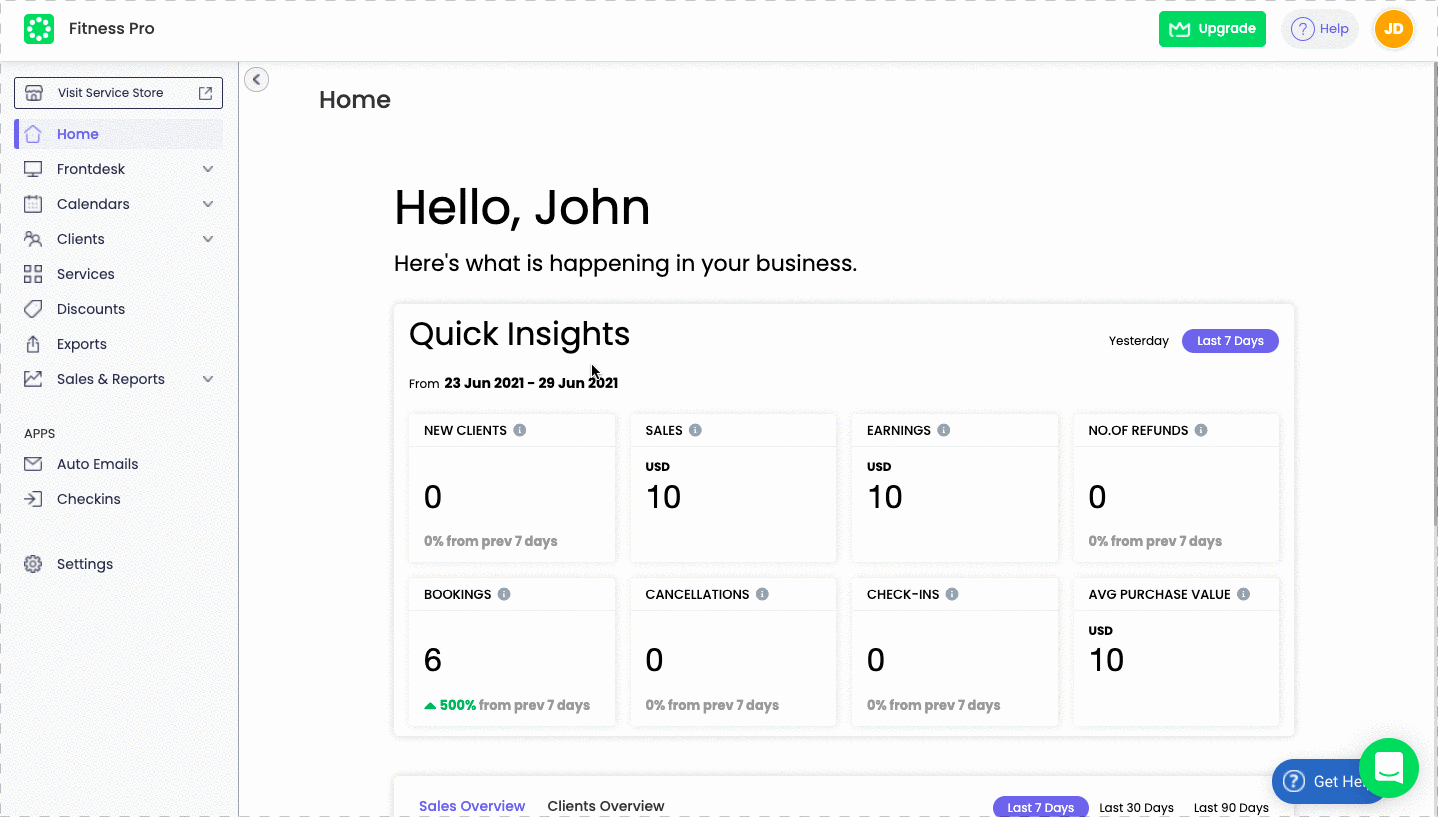The width and height of the screenshot is (1438, 817).
Task: Expand the Frontdesk menu chevron
Action: (208, 169)
